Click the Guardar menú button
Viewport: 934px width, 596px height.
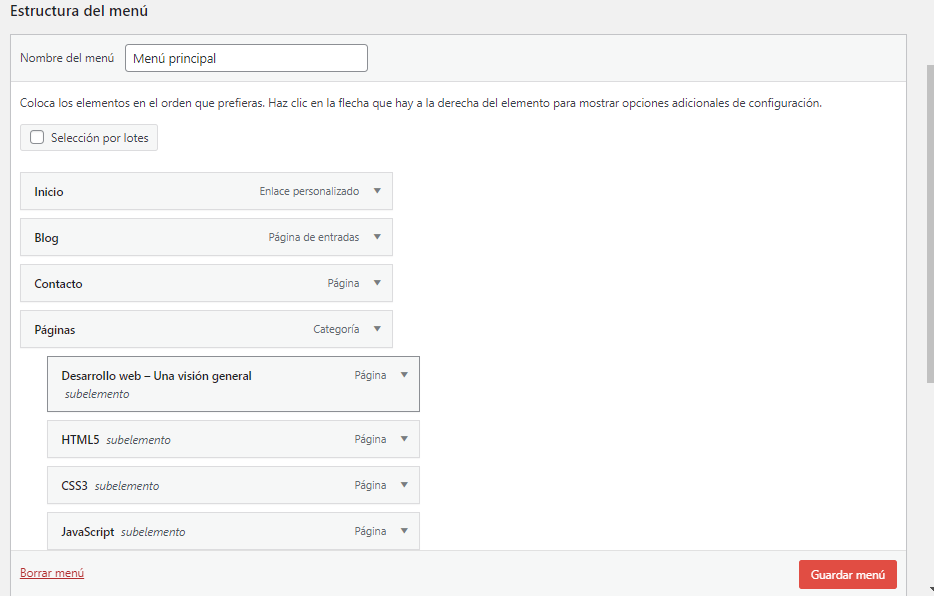pyautogui.click(x=848, y=575)
